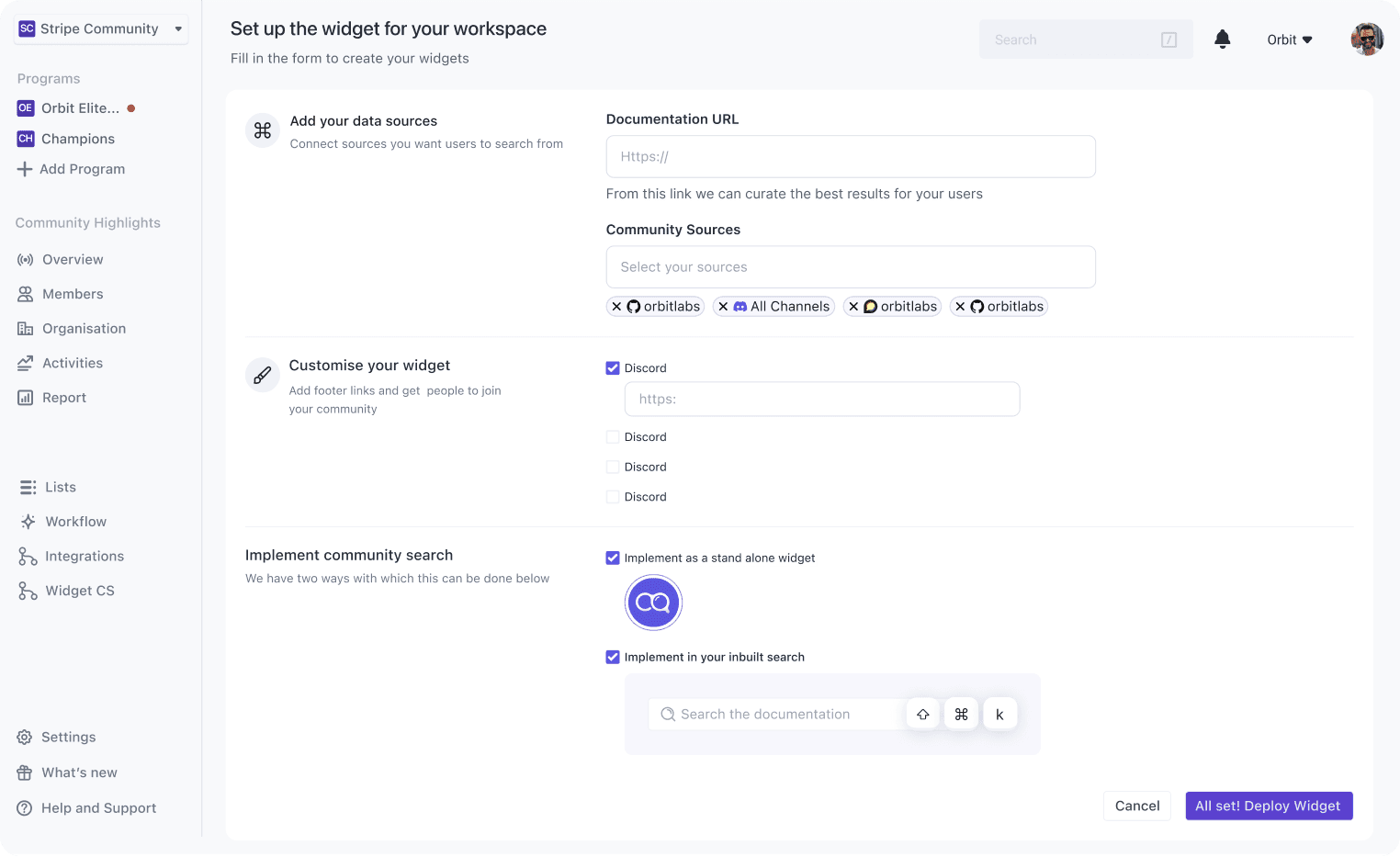Focus the Documentation URL input field
This screenshot has width=1400, height=857.
(850, 157)
